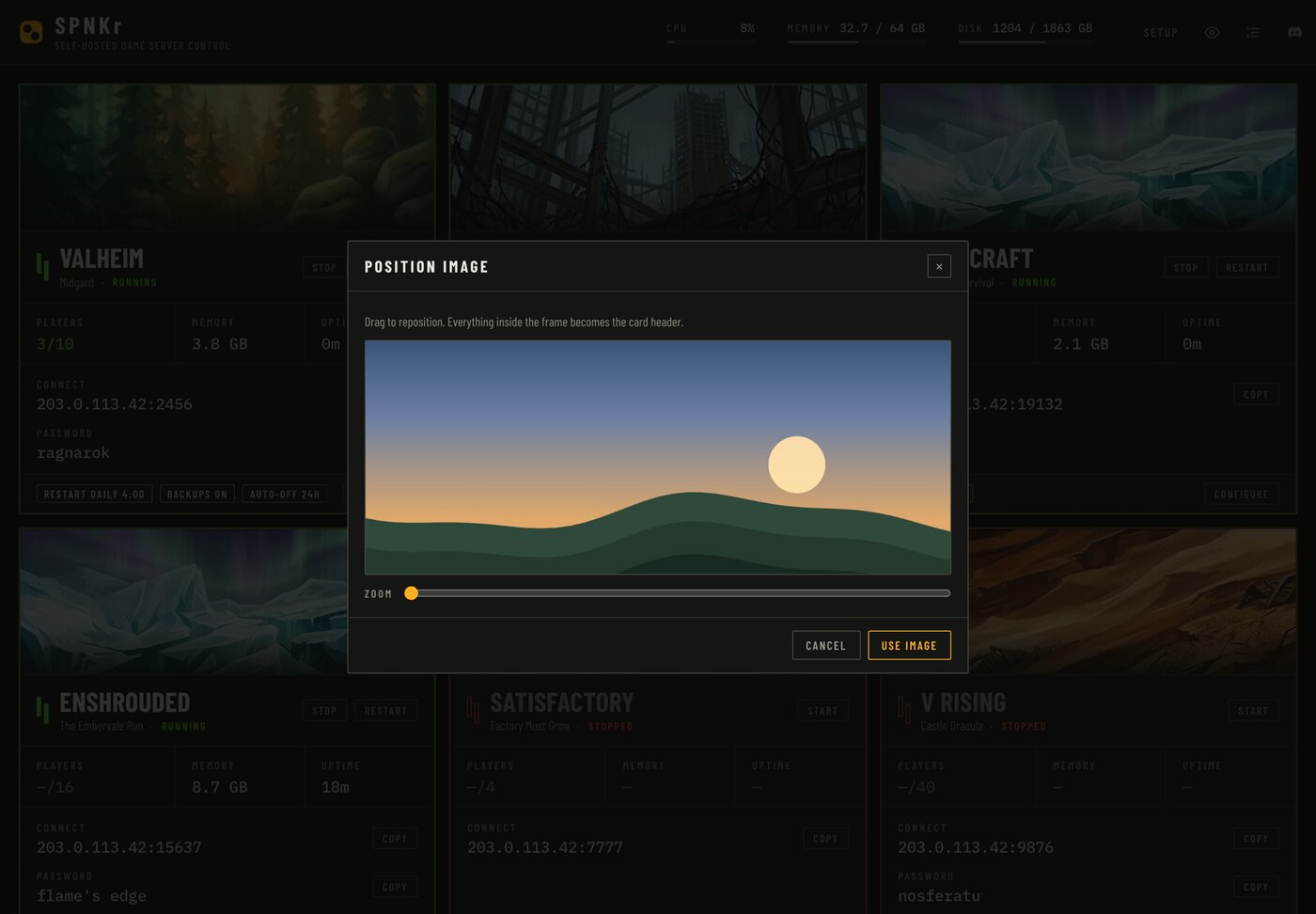Start the V Rising server

[x=1253, y=711]
